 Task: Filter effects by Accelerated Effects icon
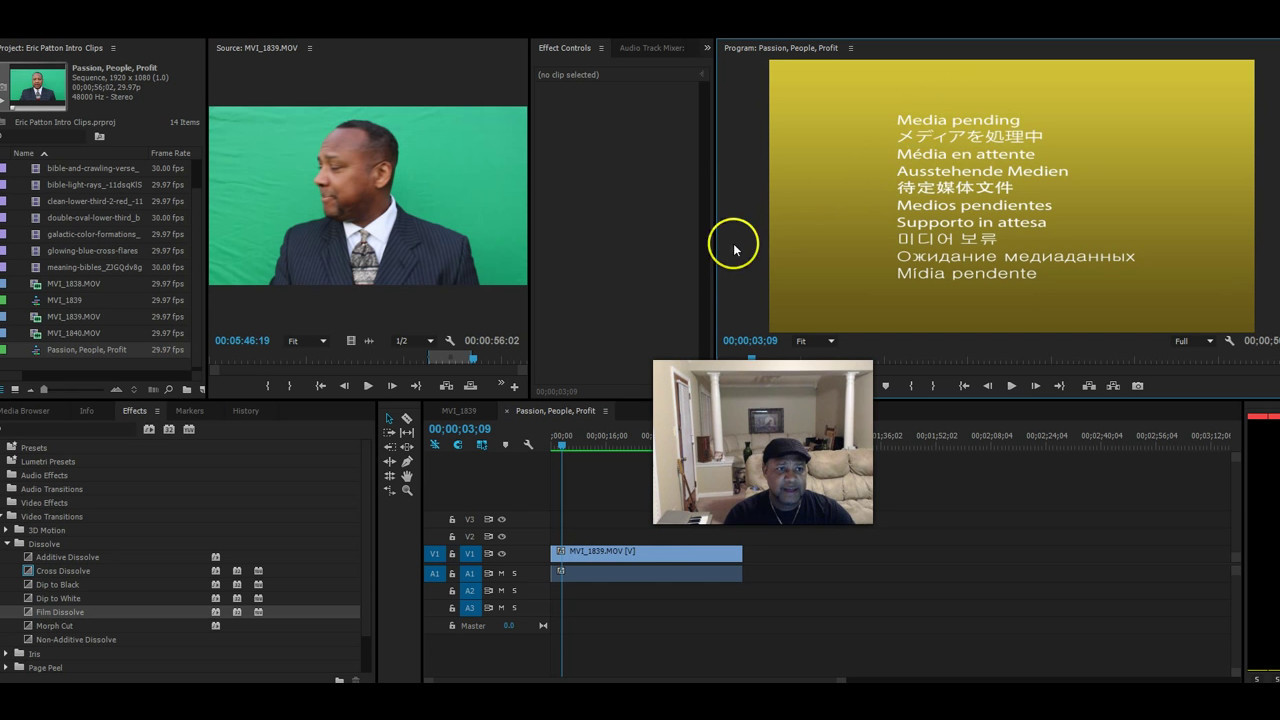tap(149, 429)
